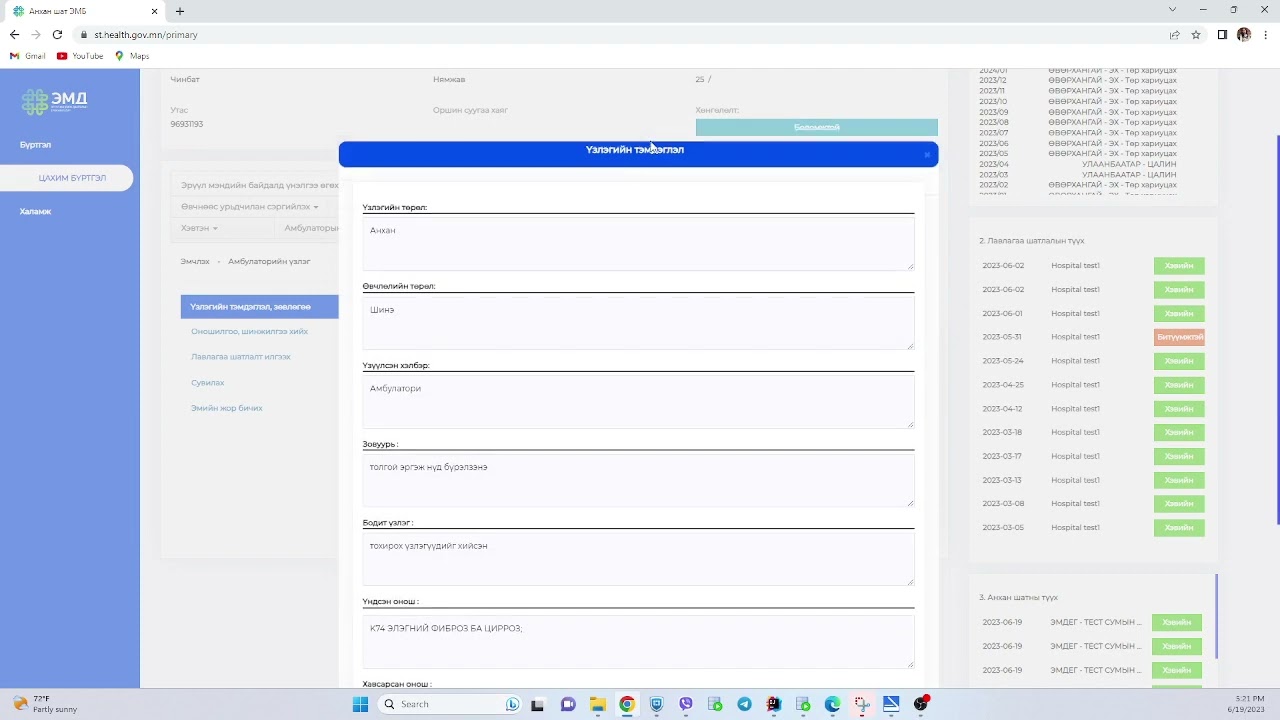
Task: Click in the Үндсэн онош text area
Action: [x=638, y=640]
